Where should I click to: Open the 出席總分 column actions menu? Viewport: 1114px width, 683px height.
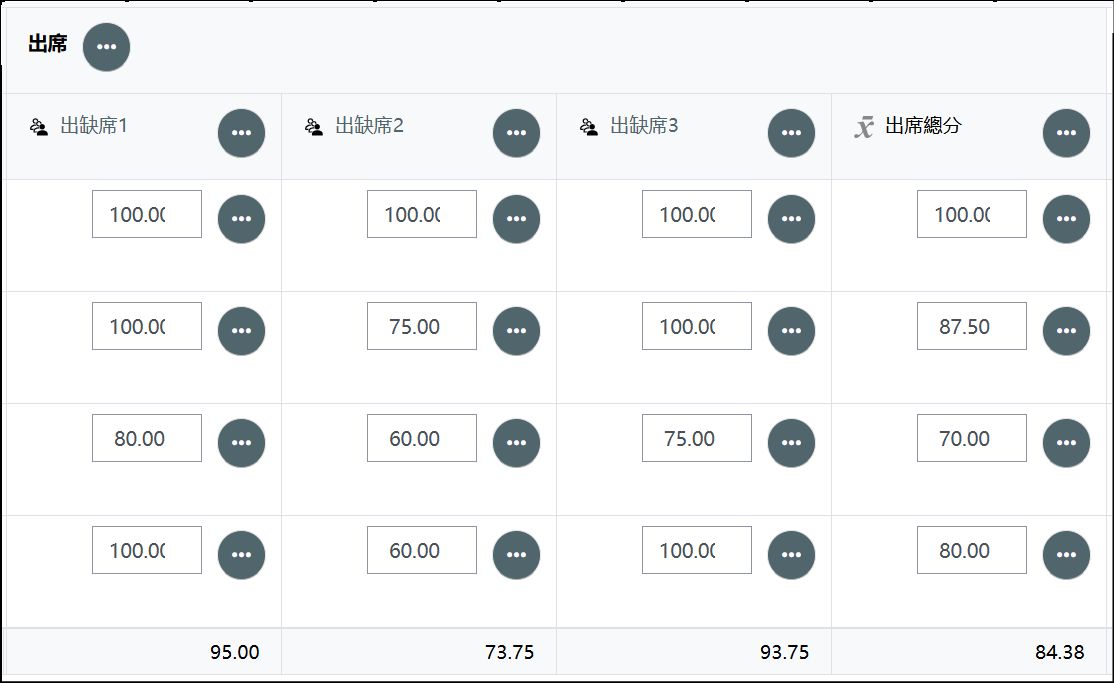(1066, 133)
